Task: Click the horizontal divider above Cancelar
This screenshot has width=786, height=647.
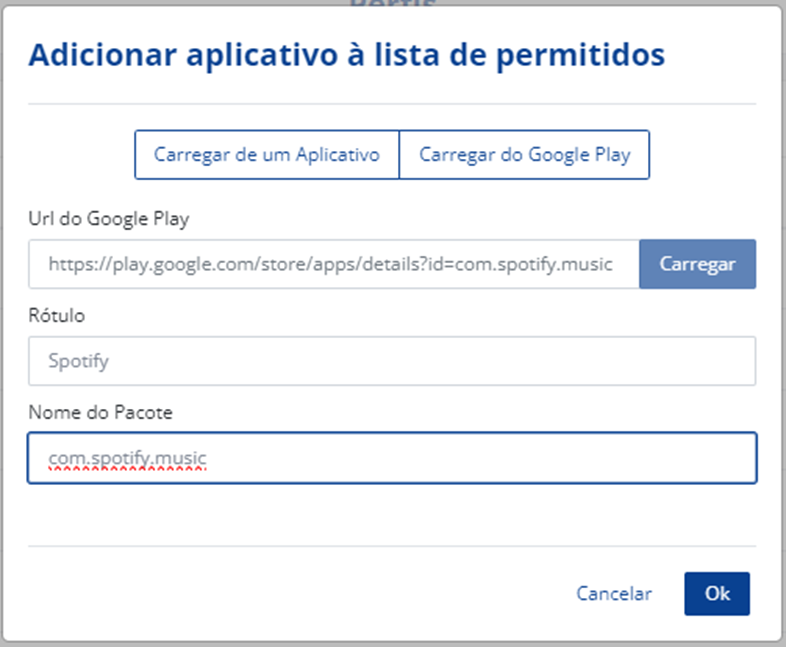Action: 392,546
